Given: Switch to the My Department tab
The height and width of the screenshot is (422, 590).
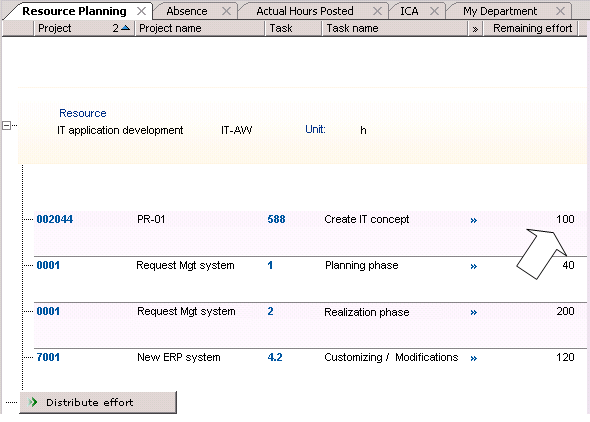Looking at the screenshot, I should click(x=500, y=11).
